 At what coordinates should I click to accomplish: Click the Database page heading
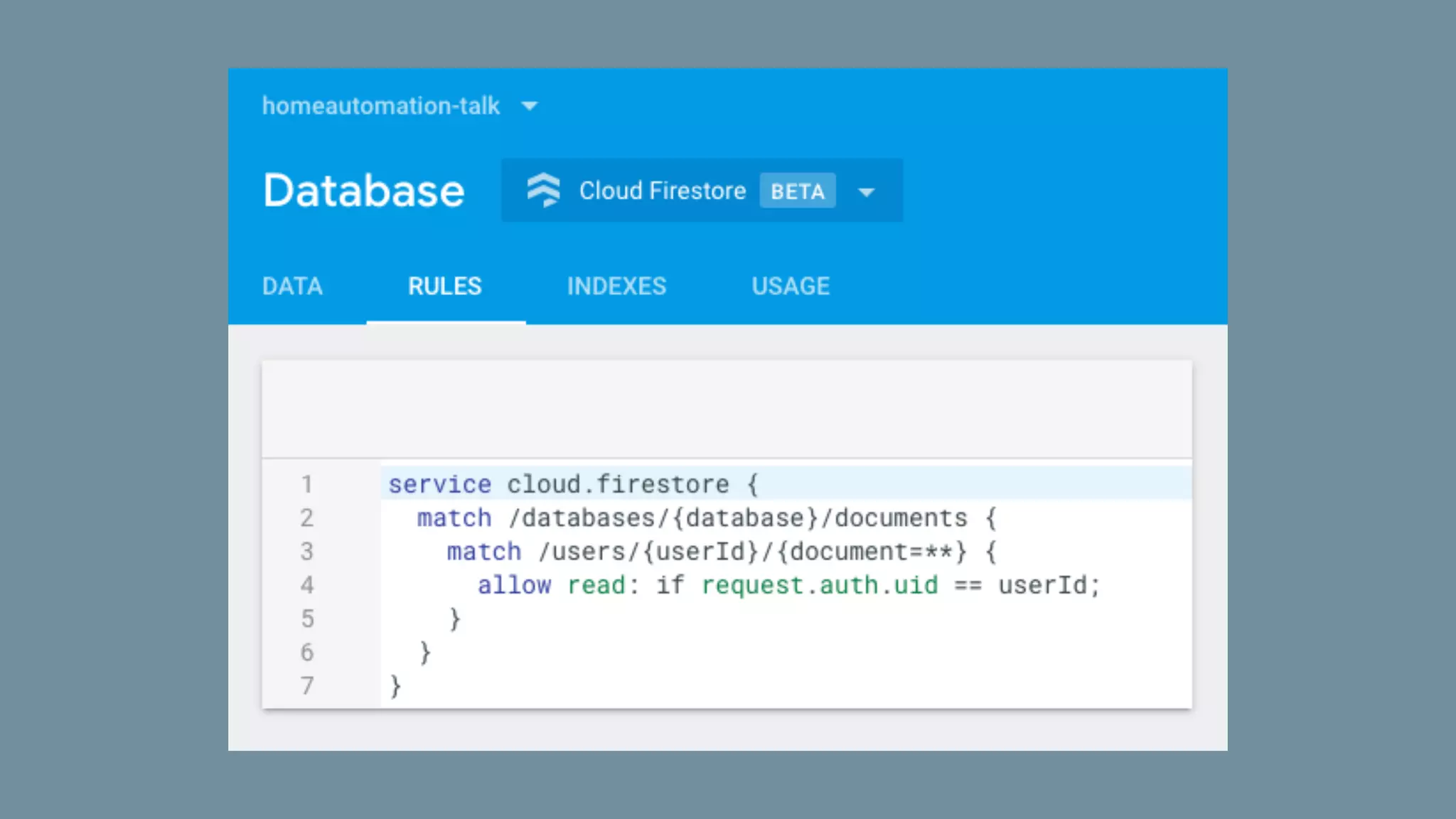363,191
